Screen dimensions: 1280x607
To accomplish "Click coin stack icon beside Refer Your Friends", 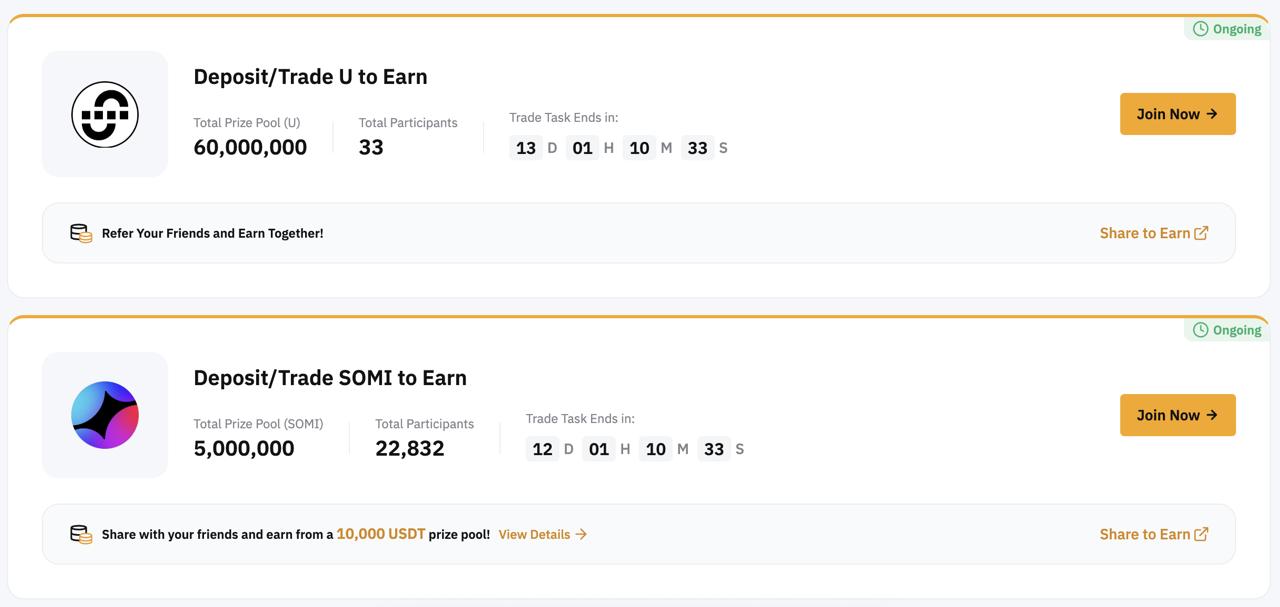I will coord(81,233).
